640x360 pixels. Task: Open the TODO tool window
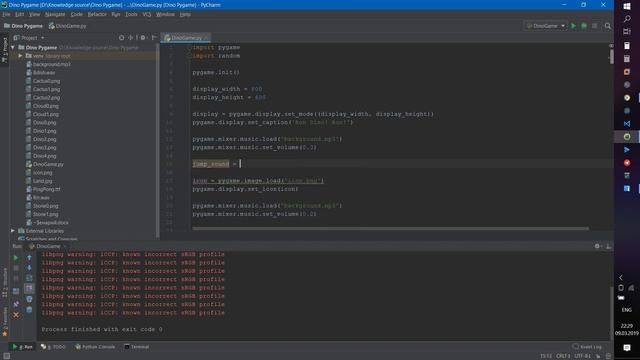pos(53,347)
